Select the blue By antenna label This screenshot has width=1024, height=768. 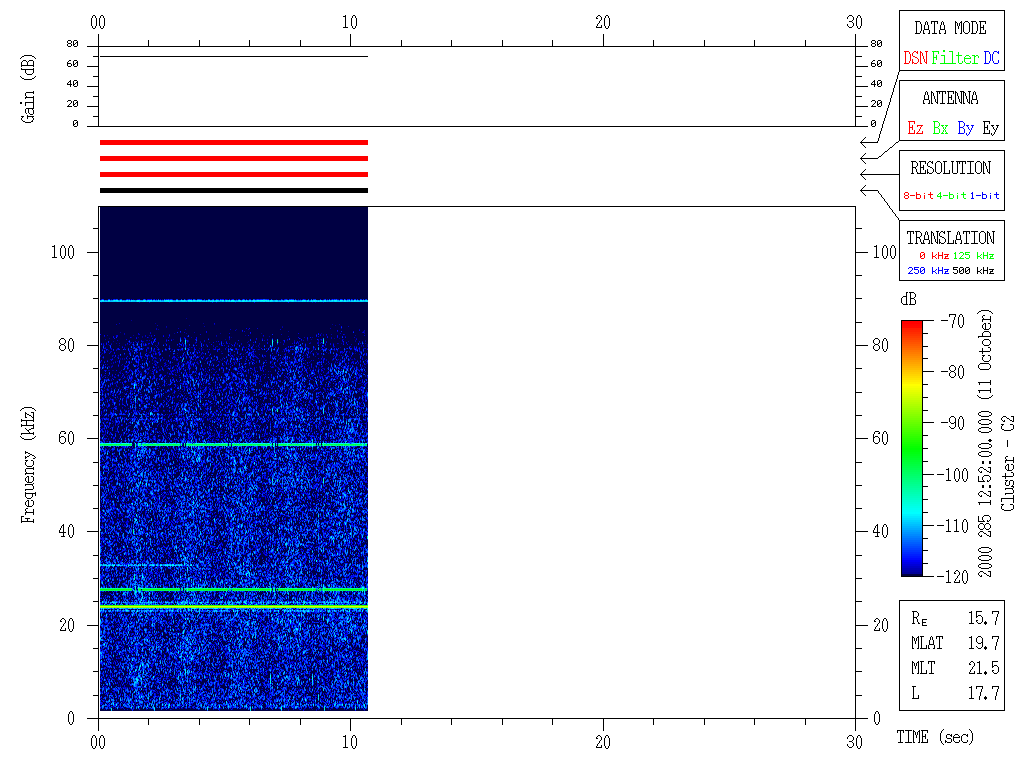965,128
